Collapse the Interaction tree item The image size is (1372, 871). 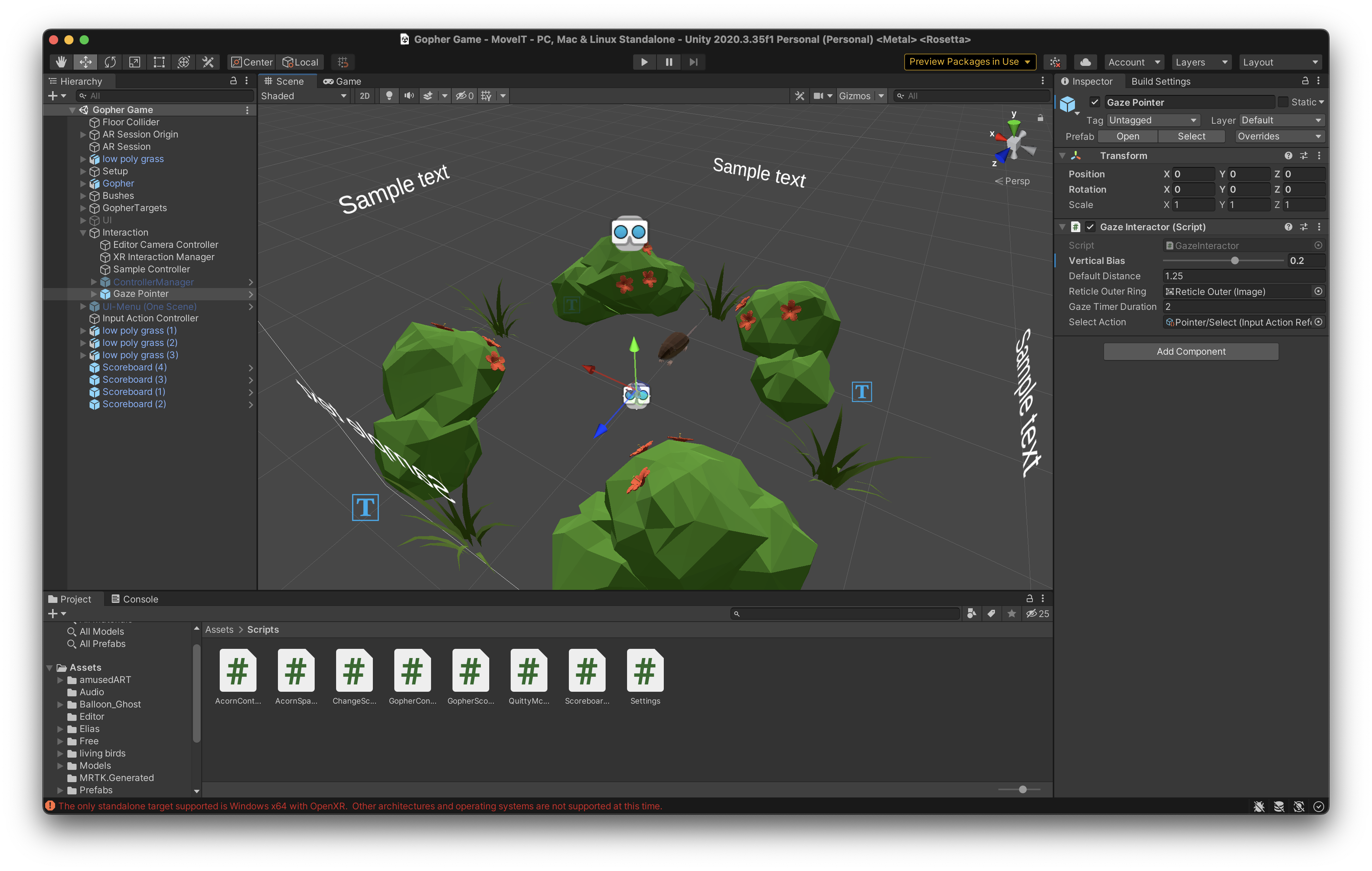83,232
